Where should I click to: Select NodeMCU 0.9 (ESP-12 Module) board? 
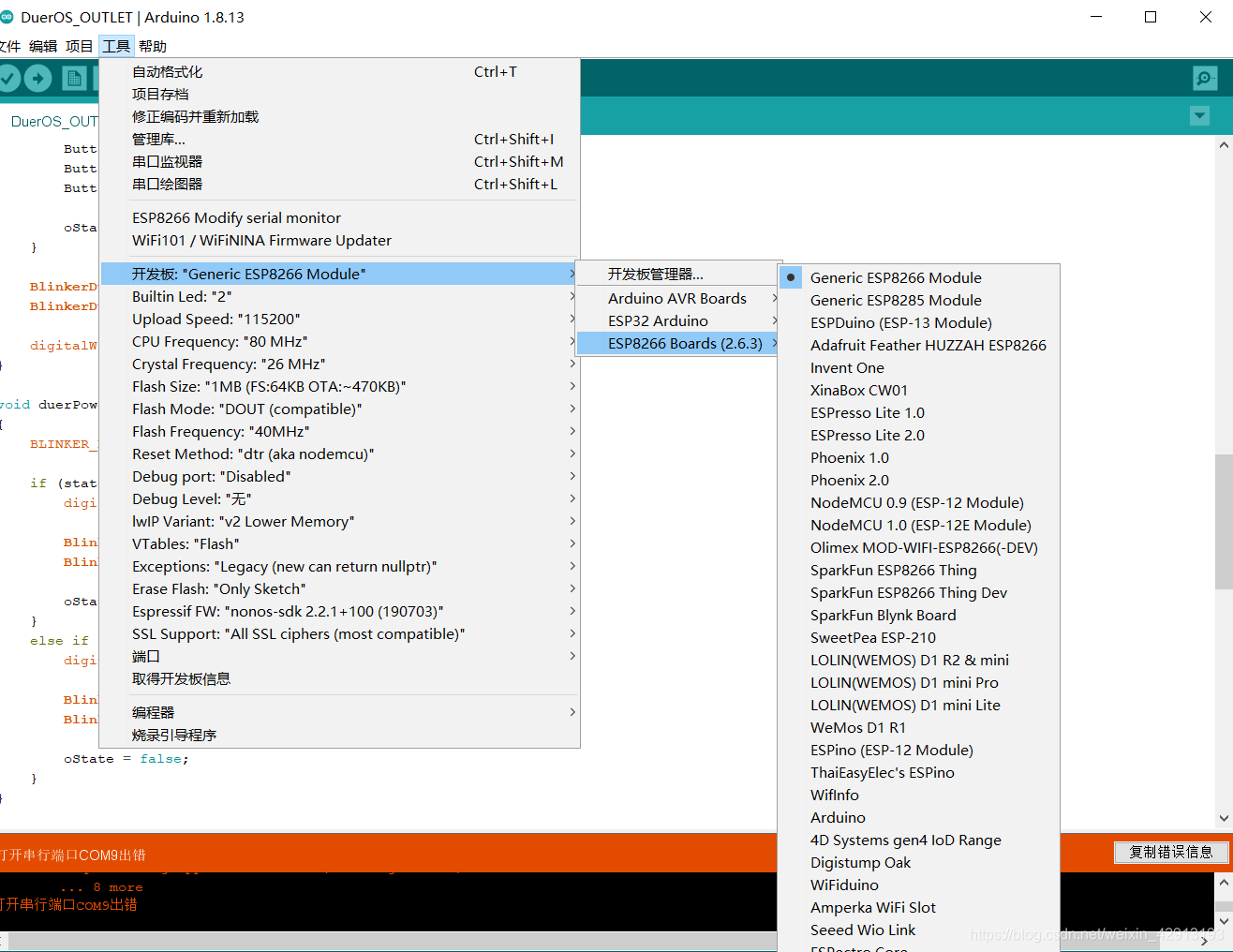point(919,502)
